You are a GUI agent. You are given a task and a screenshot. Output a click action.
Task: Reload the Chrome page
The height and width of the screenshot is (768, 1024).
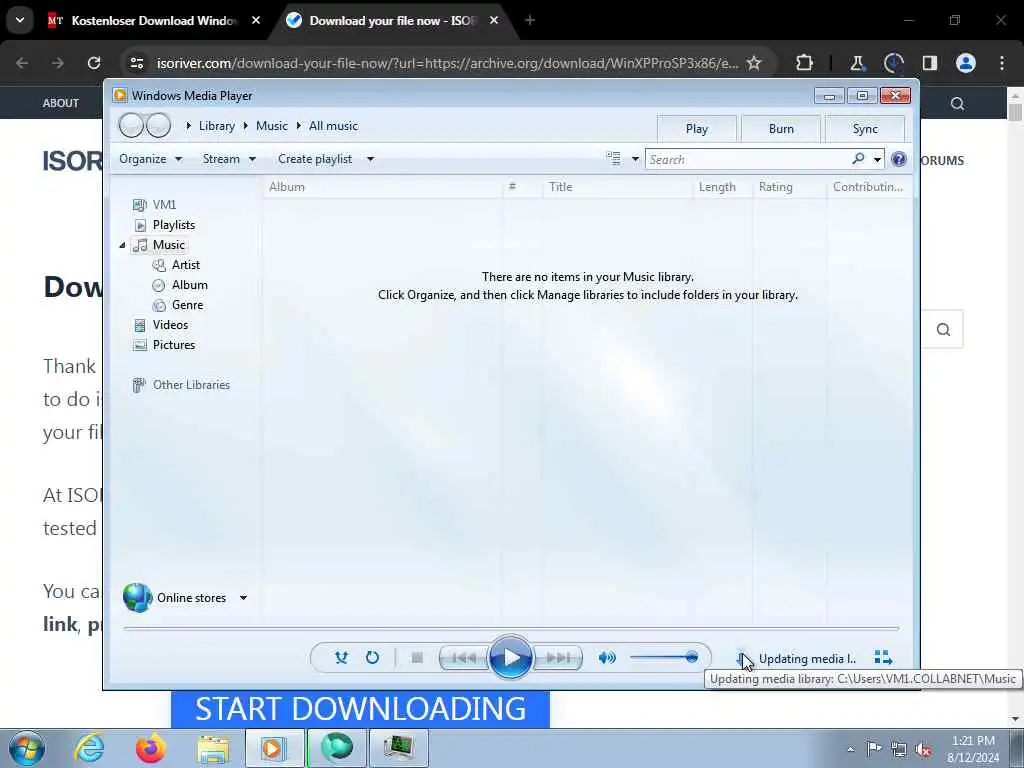94,63
